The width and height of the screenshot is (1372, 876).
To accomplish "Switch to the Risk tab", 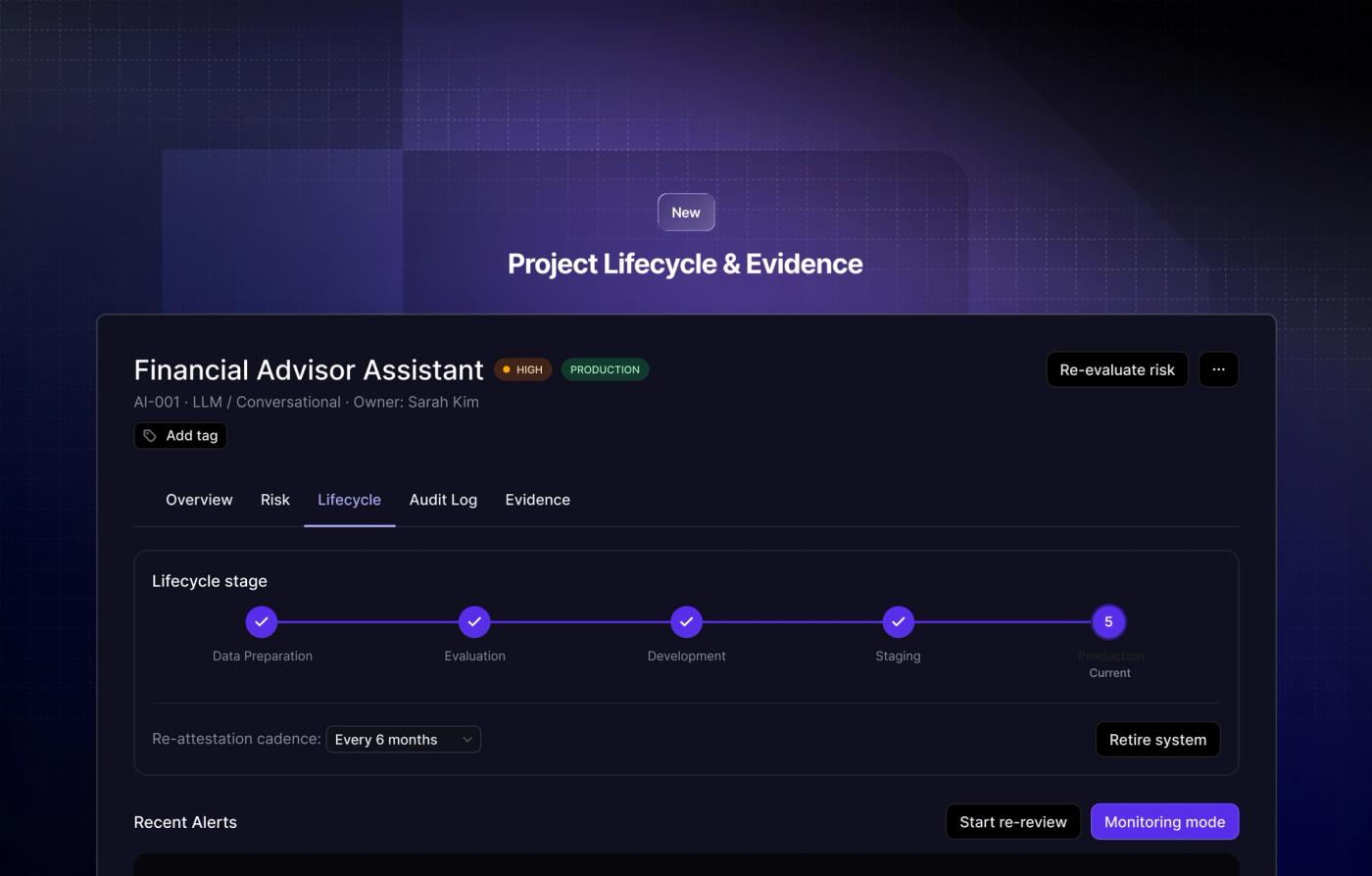I will coord(275,500).
